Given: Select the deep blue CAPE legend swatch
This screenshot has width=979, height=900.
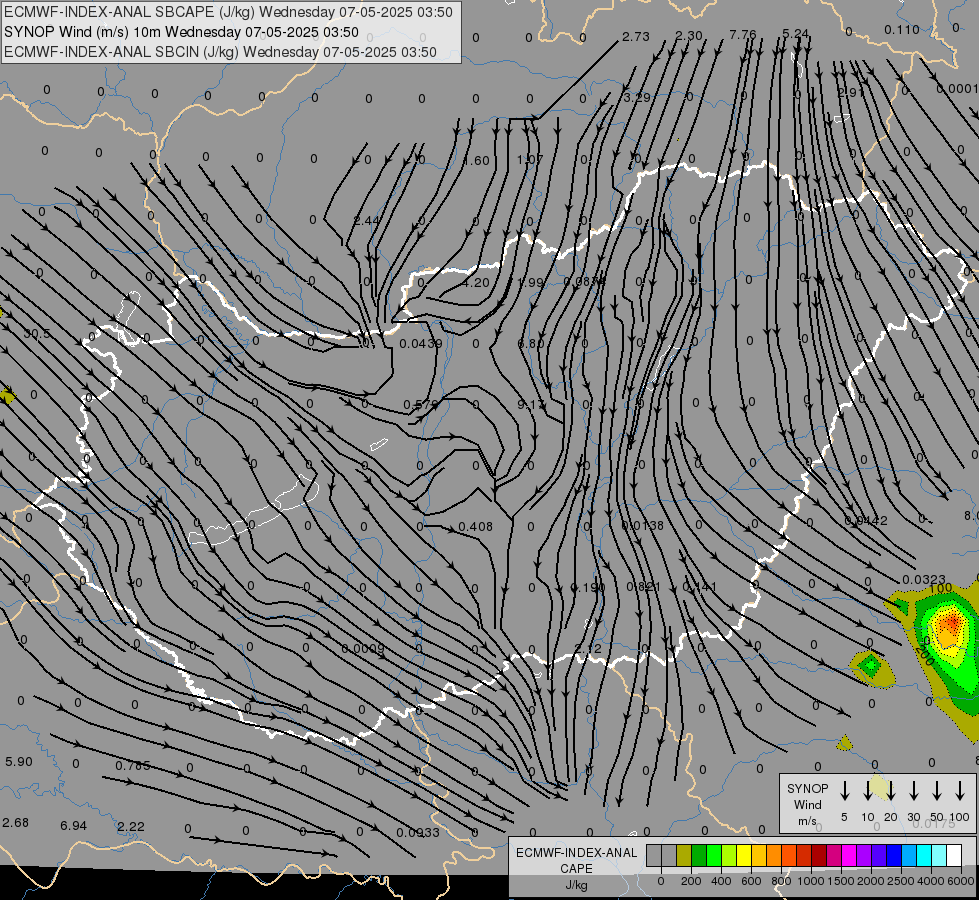Looking at the screenshot, I should click(x=893, y=855).
